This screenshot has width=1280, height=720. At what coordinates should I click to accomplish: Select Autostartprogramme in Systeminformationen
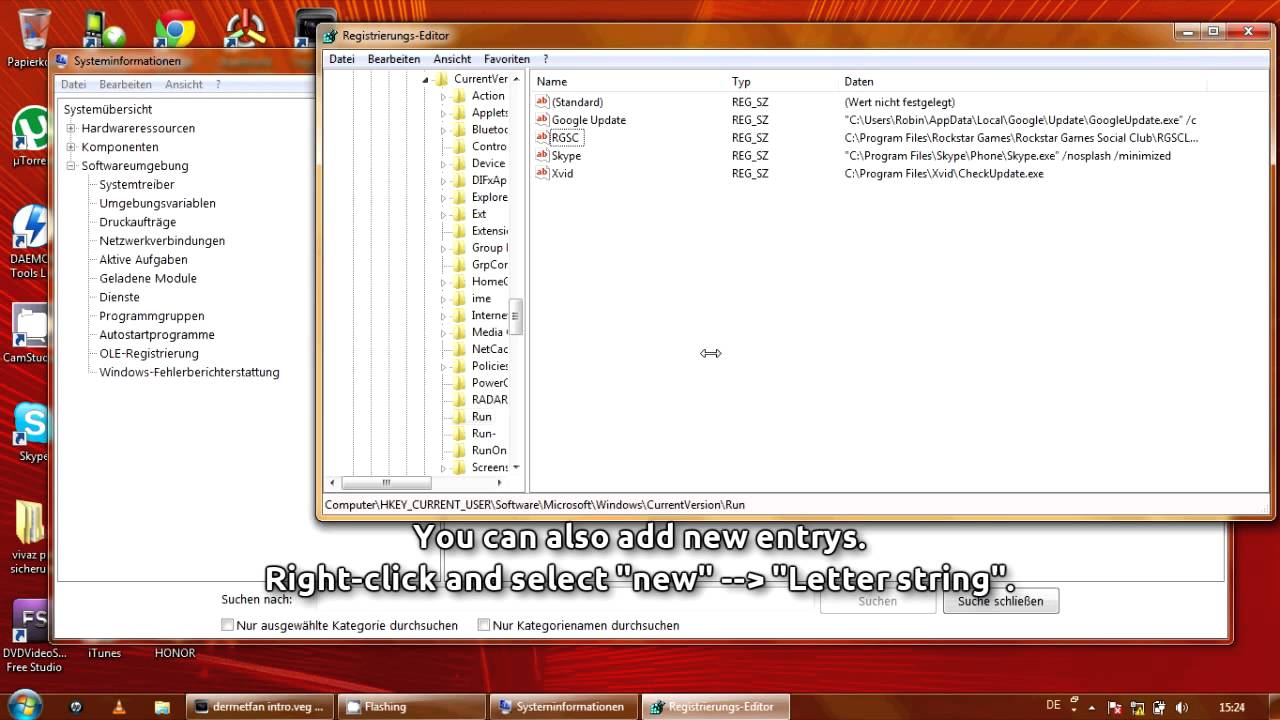click(x=157, y=335)
